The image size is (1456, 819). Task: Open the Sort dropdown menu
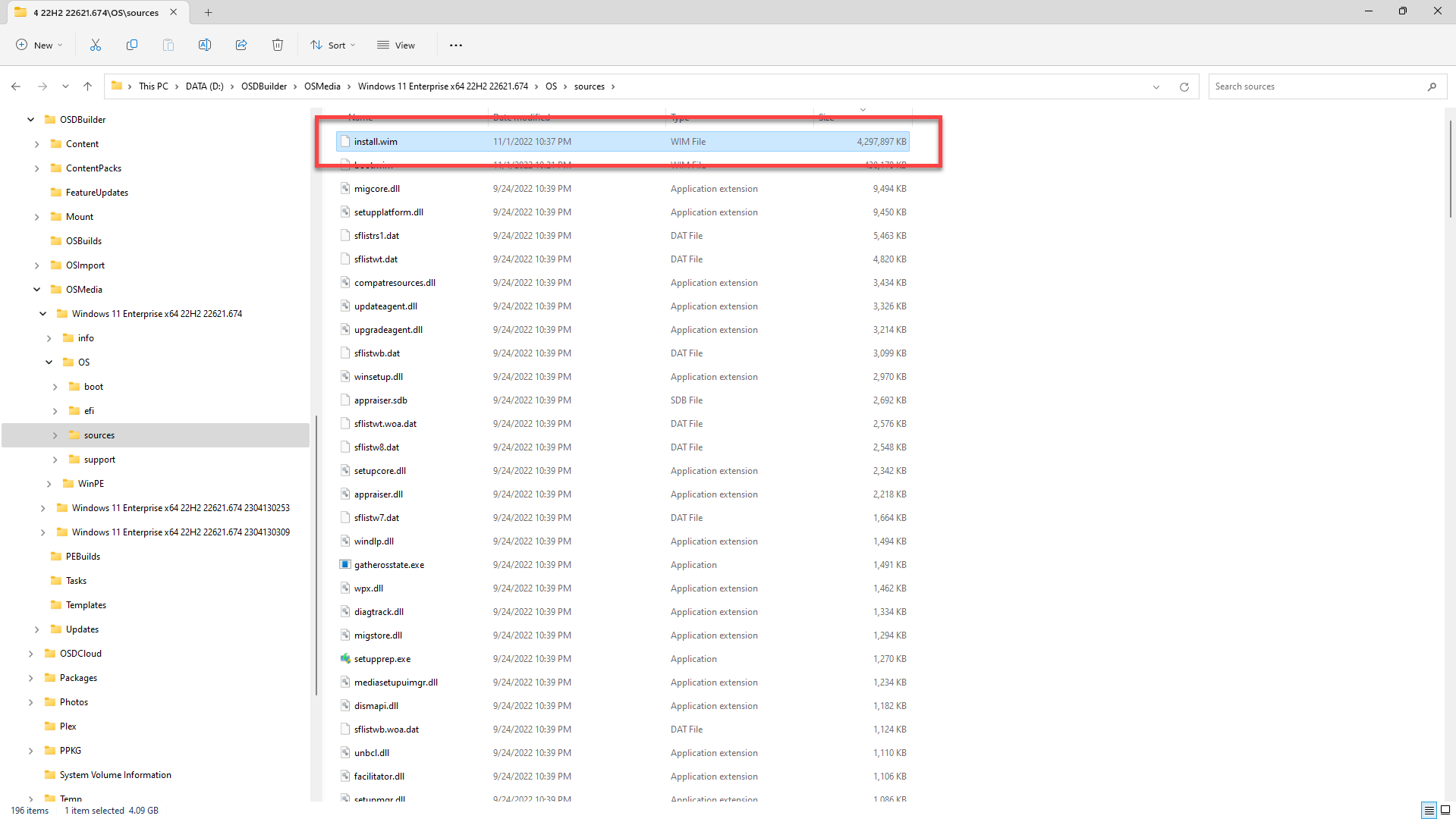[332, 45]
